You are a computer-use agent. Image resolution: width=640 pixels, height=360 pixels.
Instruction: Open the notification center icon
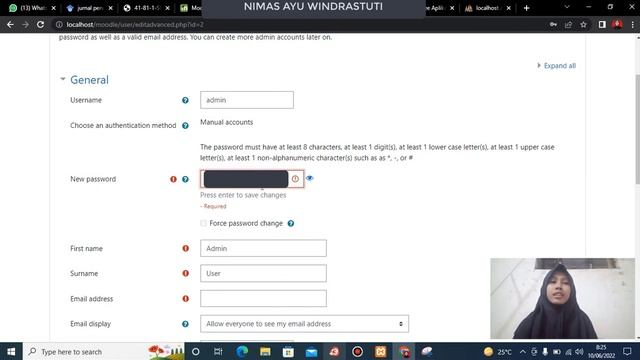pos(627,351)
